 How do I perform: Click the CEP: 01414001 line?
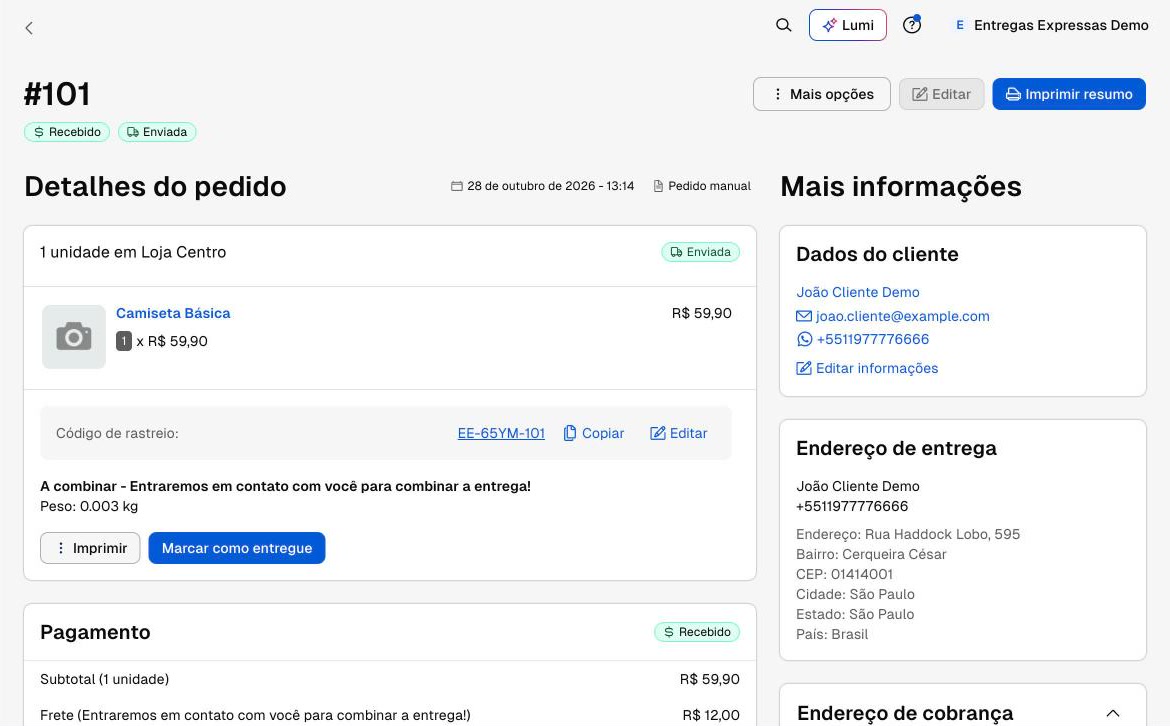point(844,575)
